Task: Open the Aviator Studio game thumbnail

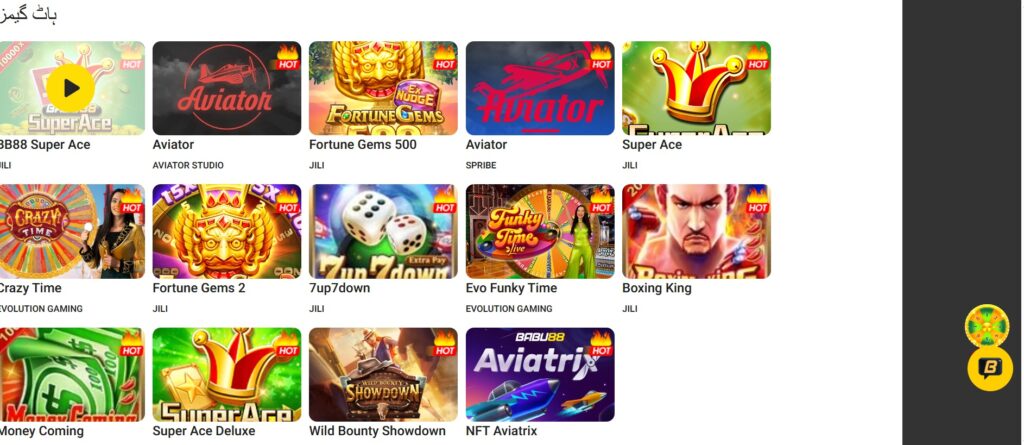Action: [x=227, y=88]
